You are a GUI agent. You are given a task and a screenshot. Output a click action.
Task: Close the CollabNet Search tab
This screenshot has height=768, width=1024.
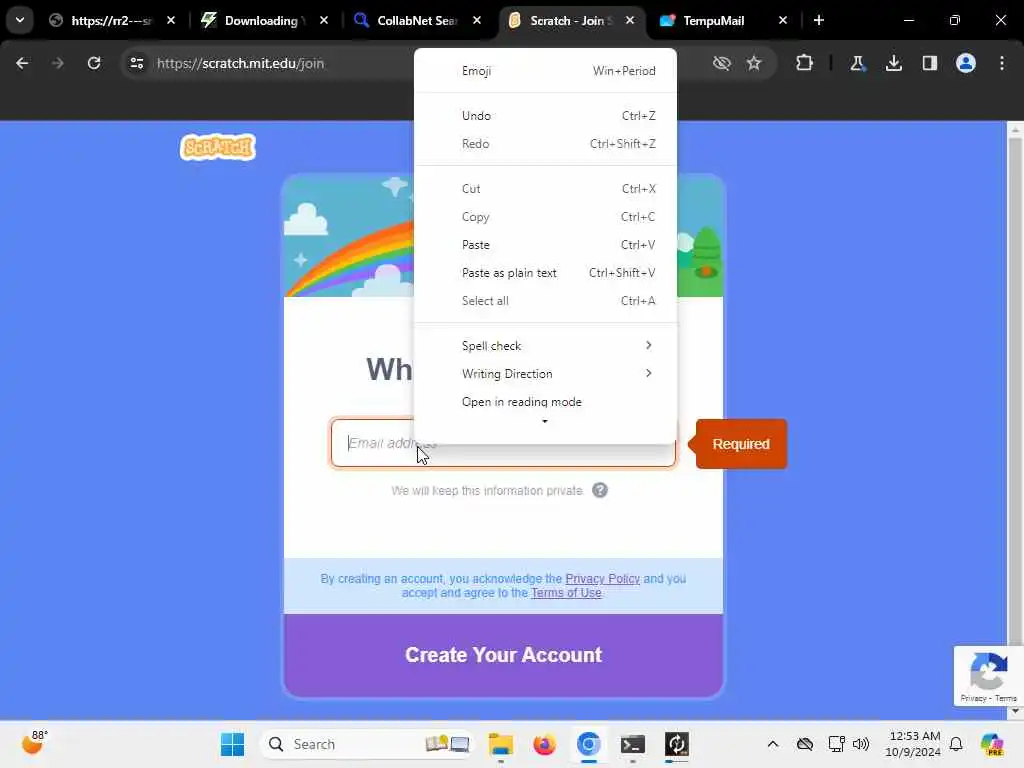pos(477,21)
